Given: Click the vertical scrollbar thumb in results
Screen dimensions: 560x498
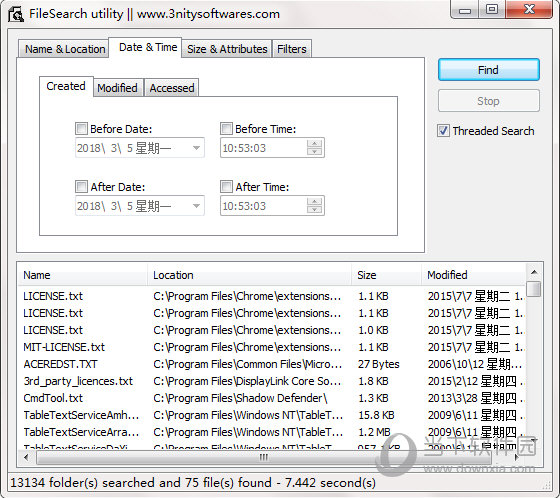Looking at the screenshot, I should click(534, 289).
